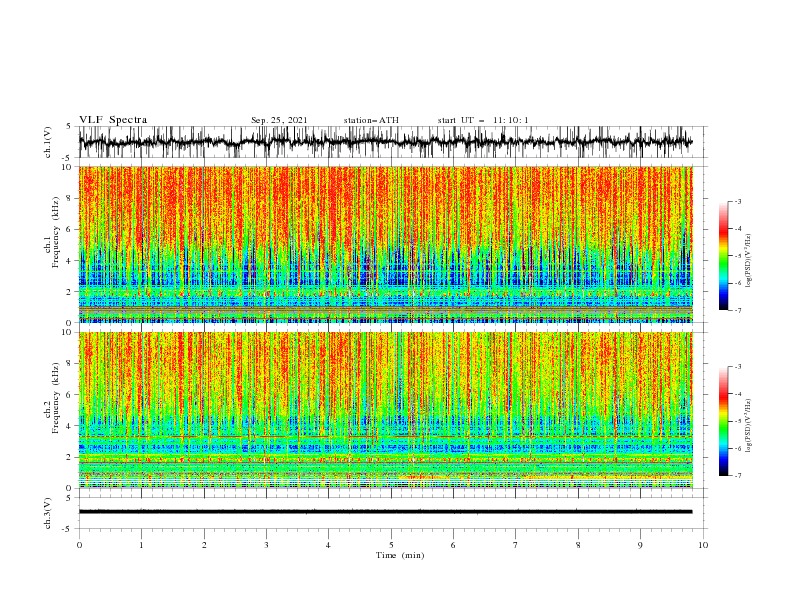792x612 pixels.
Task: Click the time axis tick label "7"
Action: [516, 545]
